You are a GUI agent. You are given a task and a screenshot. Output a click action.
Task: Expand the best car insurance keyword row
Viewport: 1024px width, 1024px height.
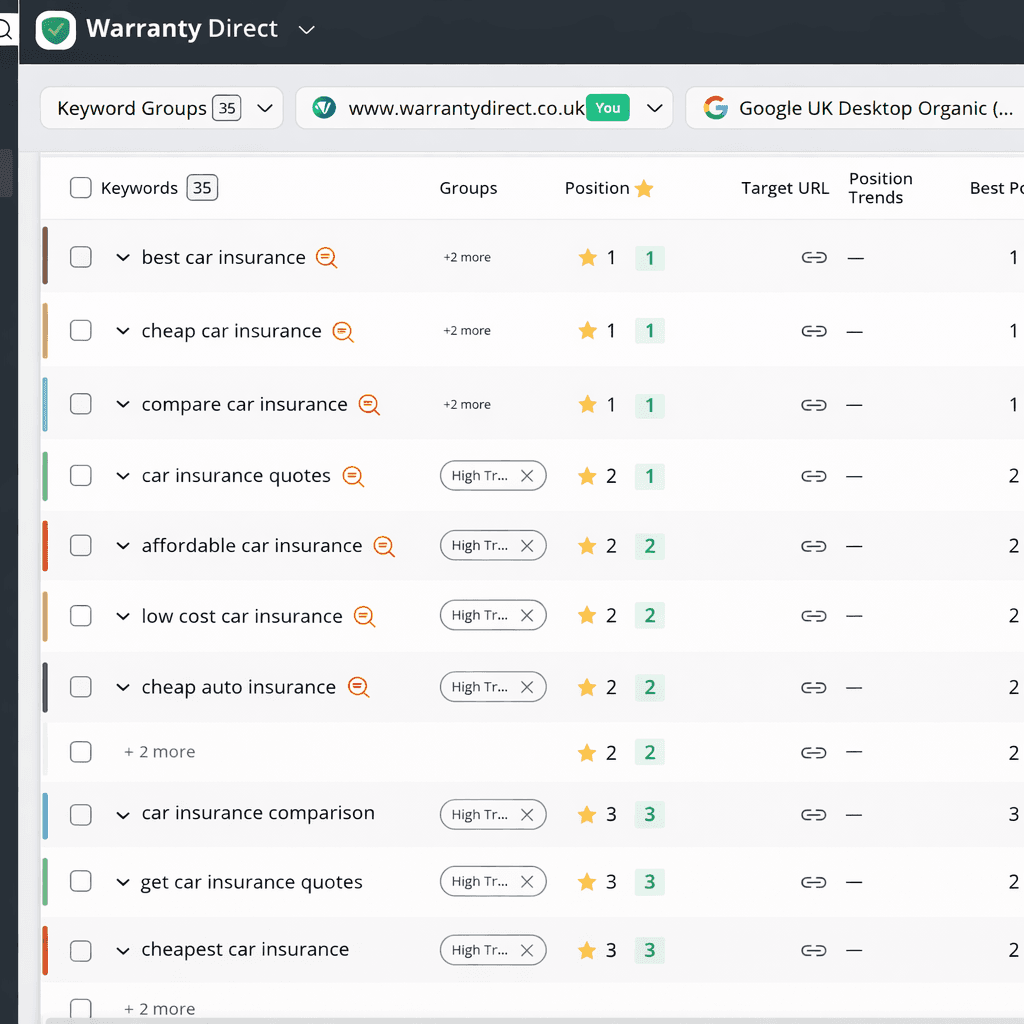tap(123, 258)
